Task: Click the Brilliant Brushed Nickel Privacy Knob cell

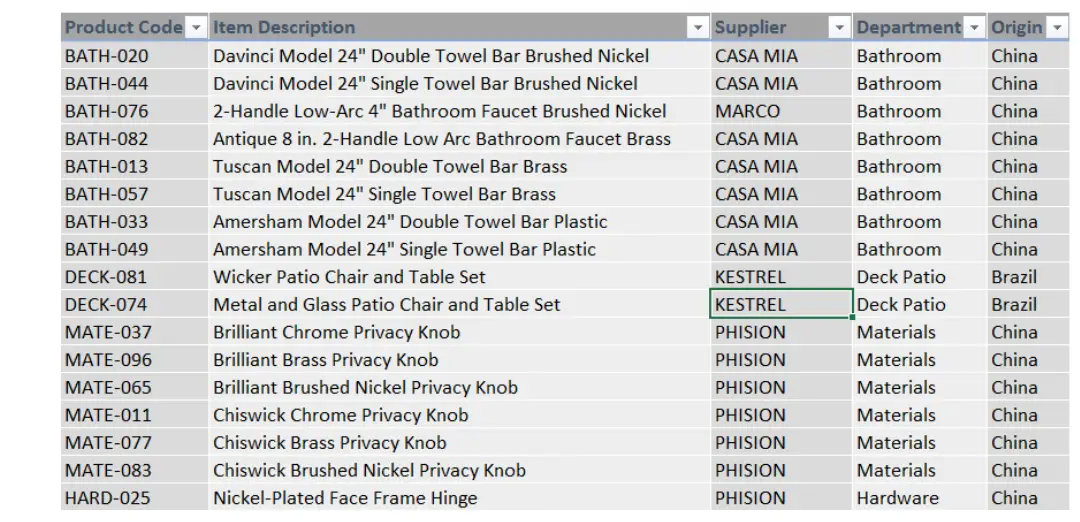Action: 459,388
